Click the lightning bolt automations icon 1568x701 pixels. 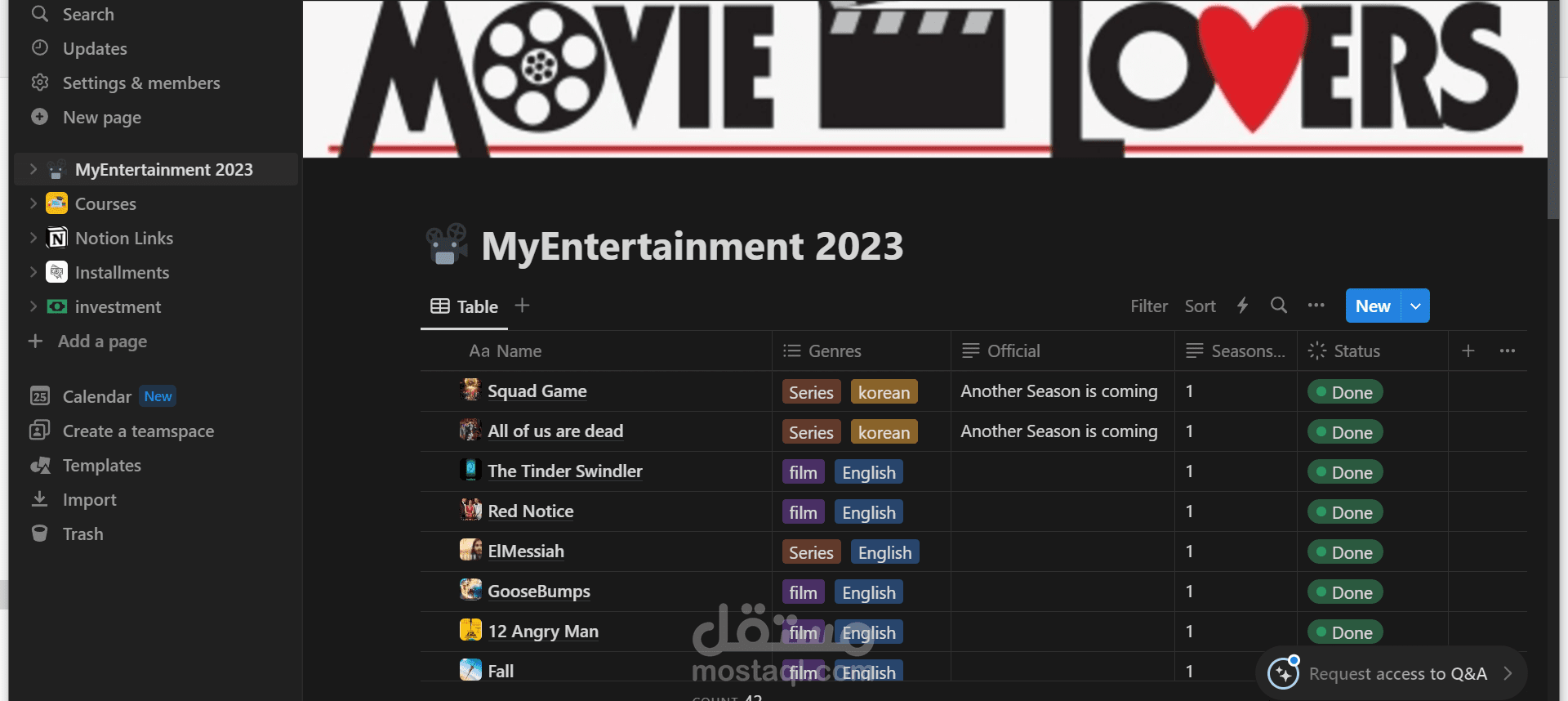1242,306
